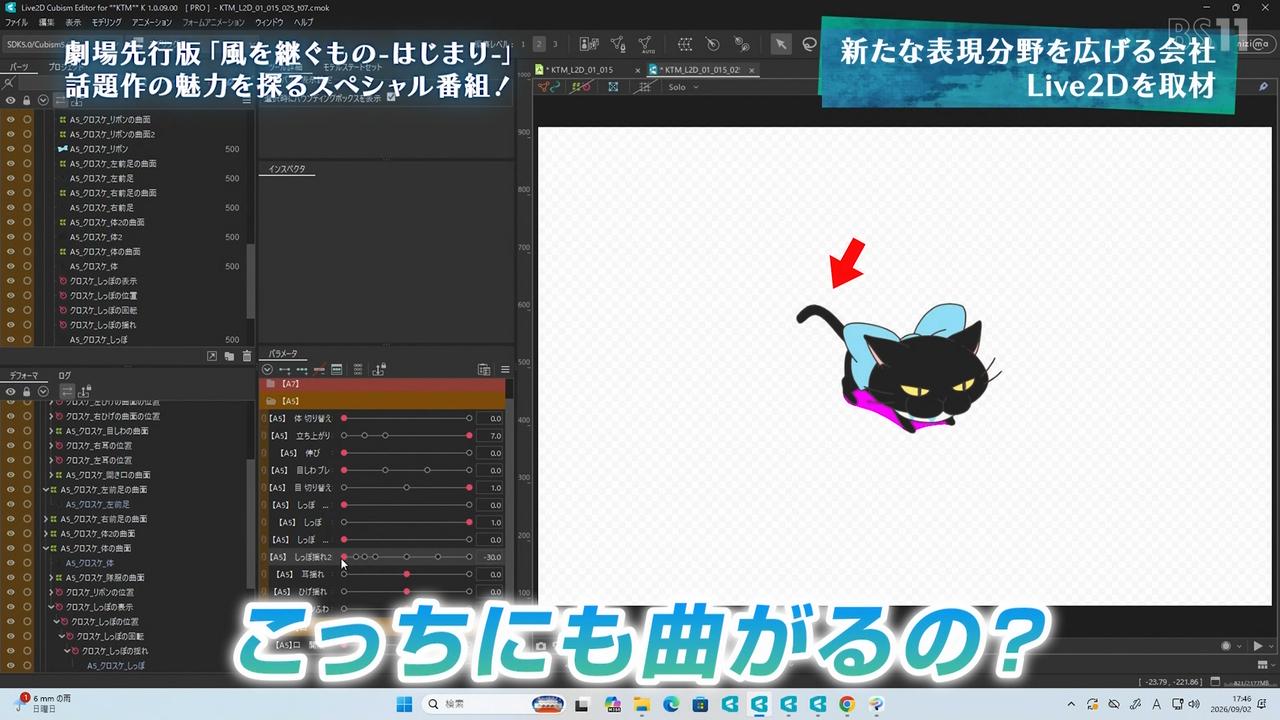This screenshot has width=1280, height=720.
Task: Hide A5_クロスケ_リボン visibility eye
Action: (11, 149)
